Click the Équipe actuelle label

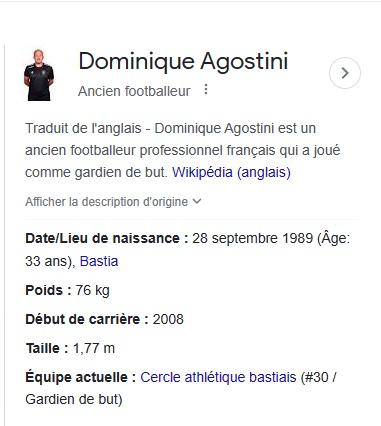(81, 377)
